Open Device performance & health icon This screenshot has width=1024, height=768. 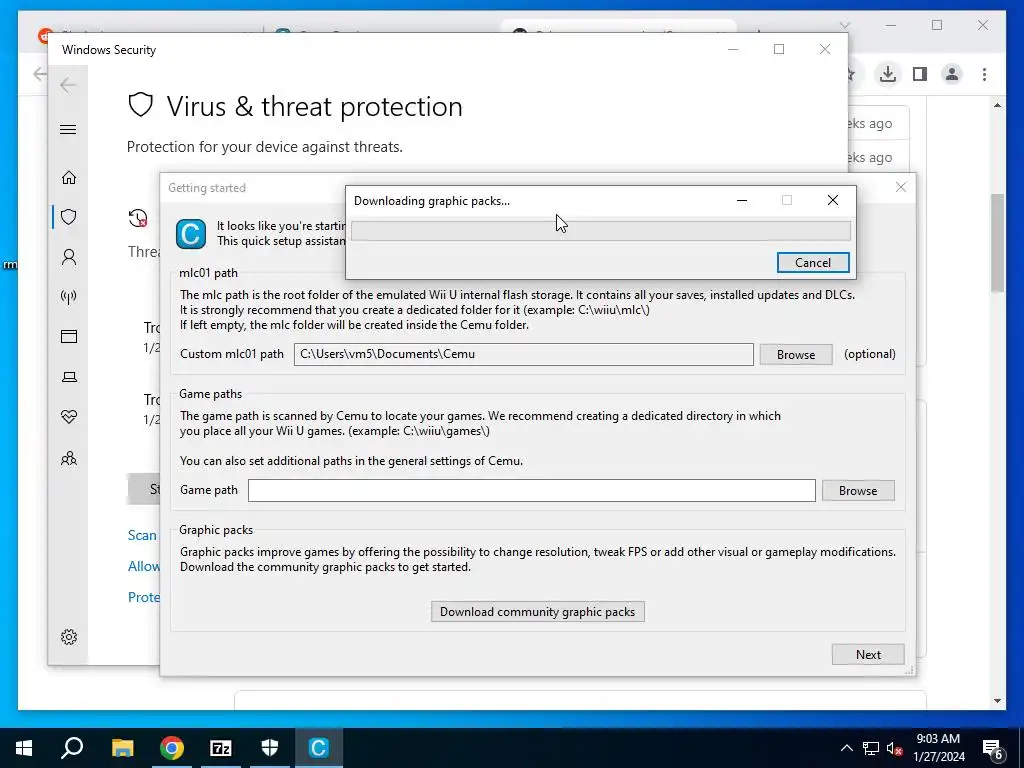[x=69, y=417]
